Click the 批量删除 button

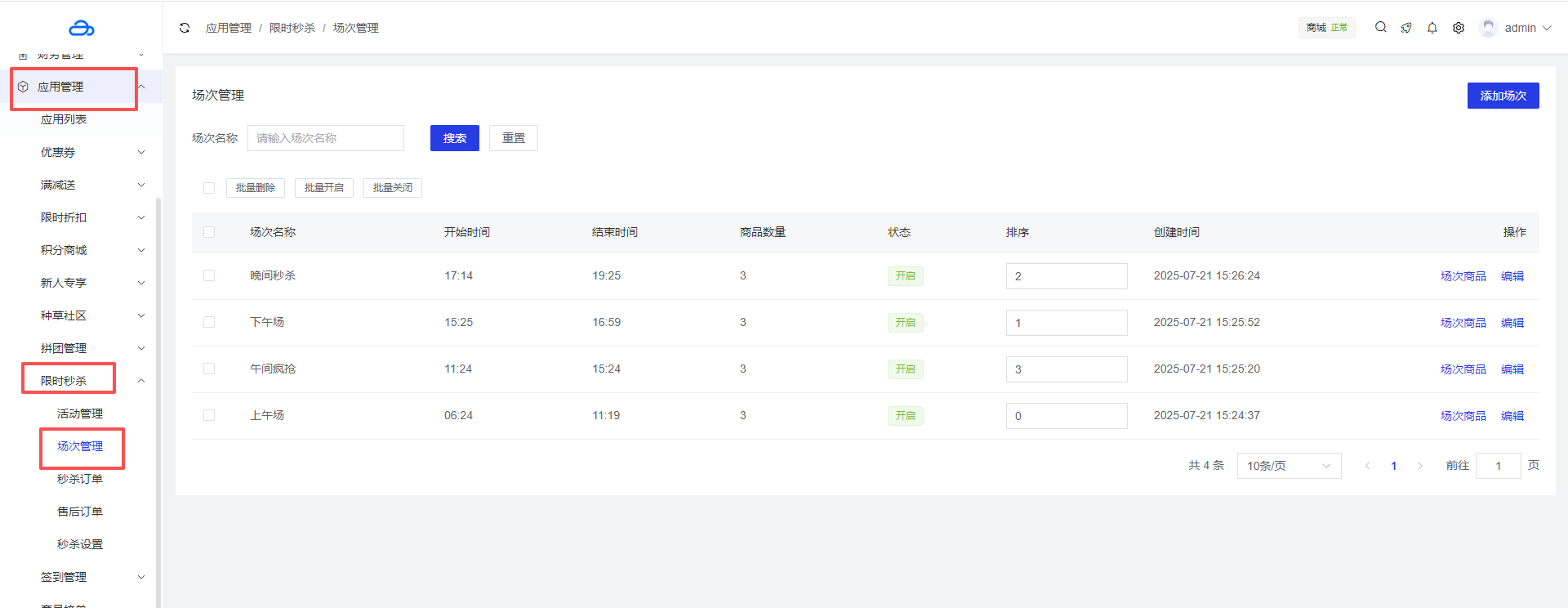tap(256, 188)
